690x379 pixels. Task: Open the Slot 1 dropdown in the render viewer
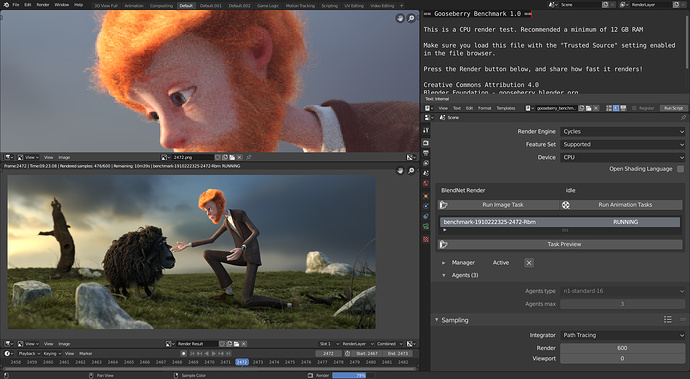[329, 344]
